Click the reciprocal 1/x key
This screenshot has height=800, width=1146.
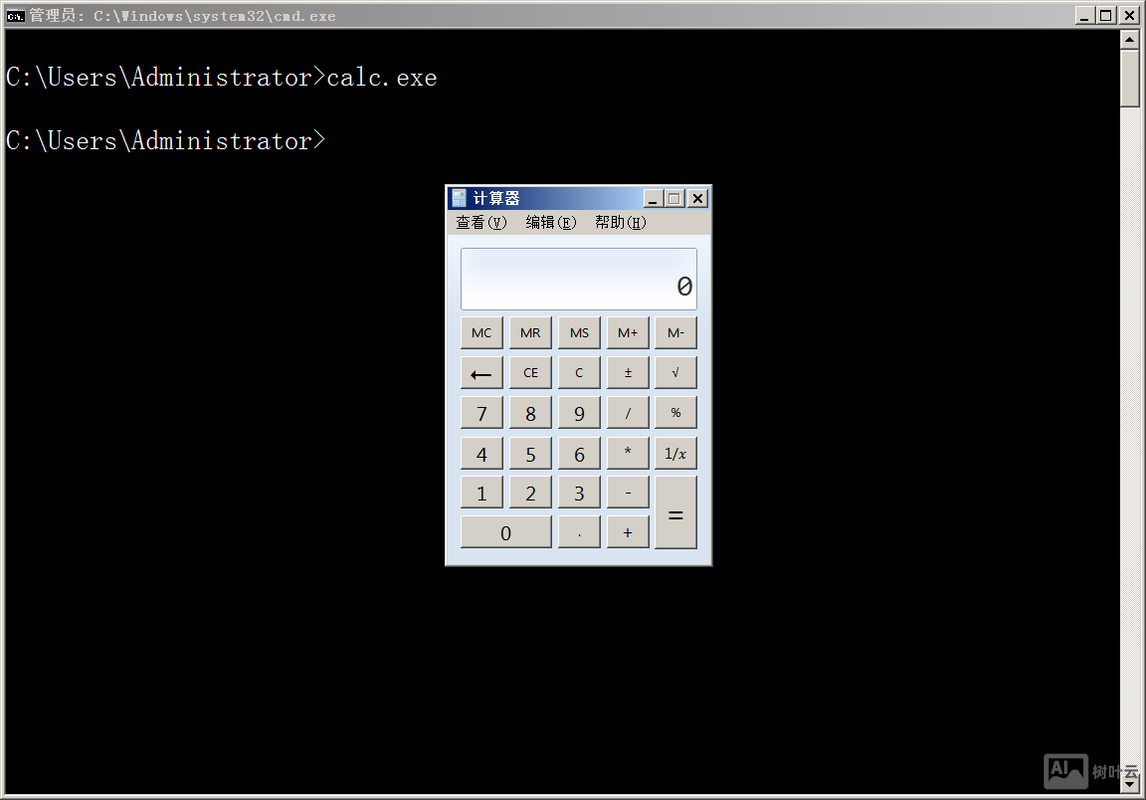tap(675, 453)
